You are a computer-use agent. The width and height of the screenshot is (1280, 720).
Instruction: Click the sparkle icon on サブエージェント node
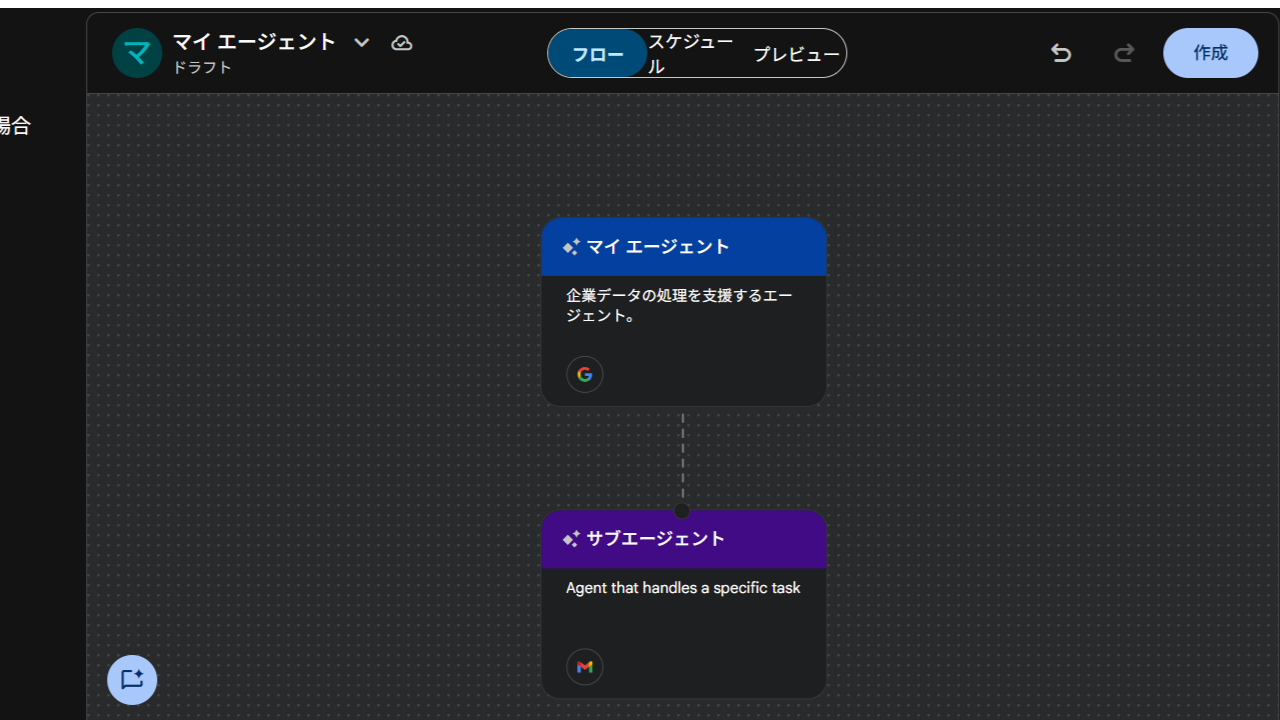tap(571, 539)
